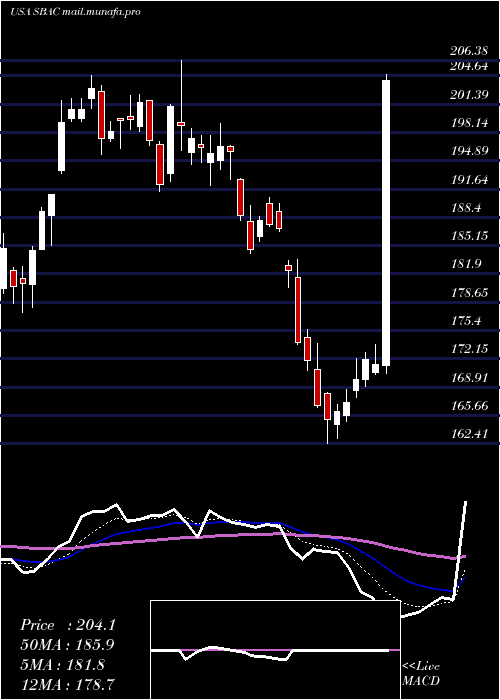This screenshot has width=500, height=700.
Task: Click the '<<Live MACD' label
Action: [421, 674]
